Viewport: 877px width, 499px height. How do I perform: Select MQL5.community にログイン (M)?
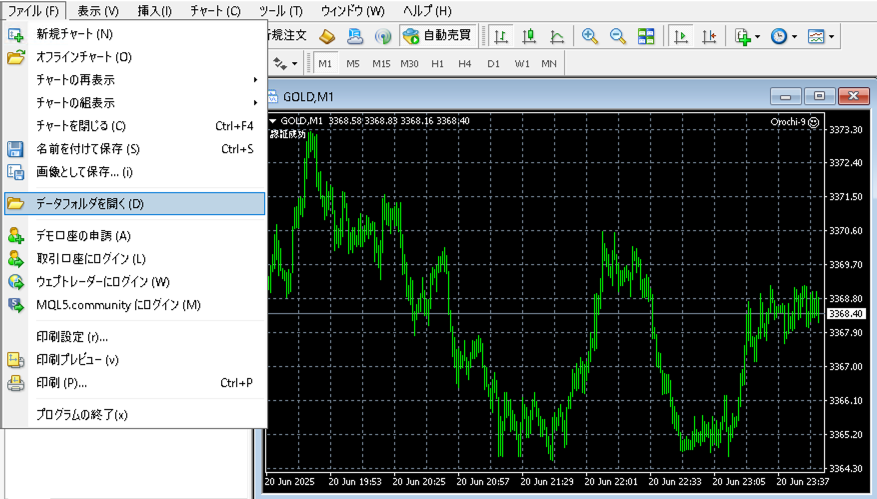pos(134,305)
